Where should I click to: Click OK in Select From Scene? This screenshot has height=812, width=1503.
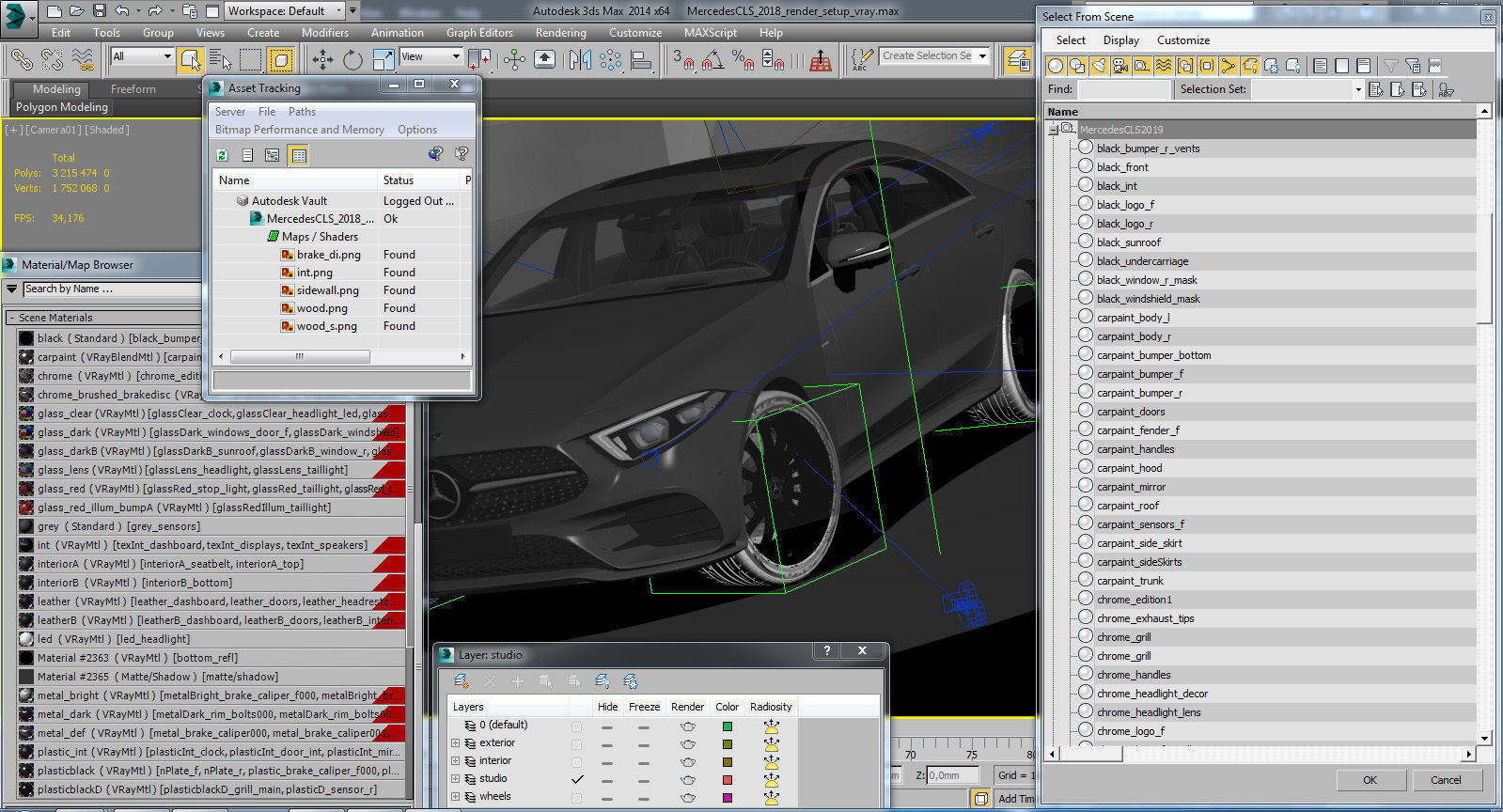pos(1370,780)
